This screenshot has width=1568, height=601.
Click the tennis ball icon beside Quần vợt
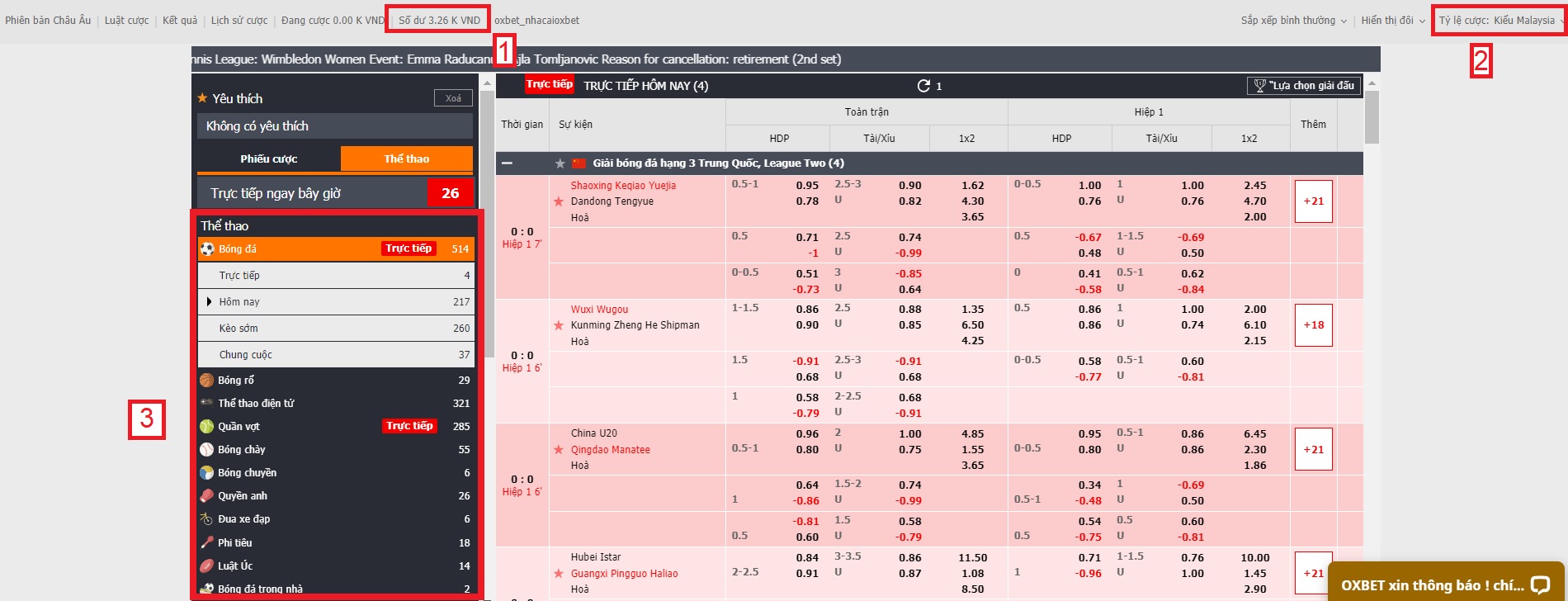tap(206, 427)
